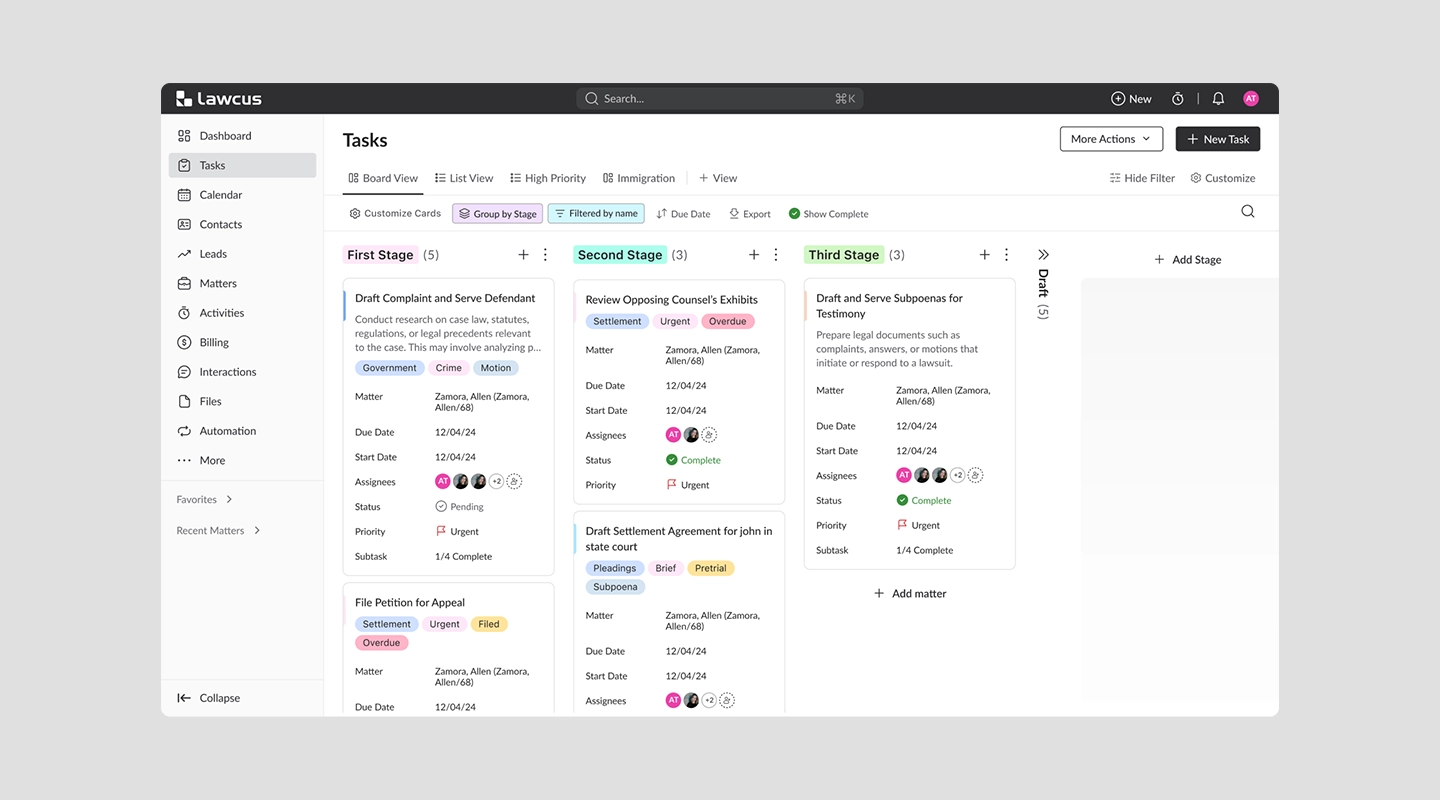Sort tasks by Due Date
The image size is (1440, 800).
(x=683, y=214)
